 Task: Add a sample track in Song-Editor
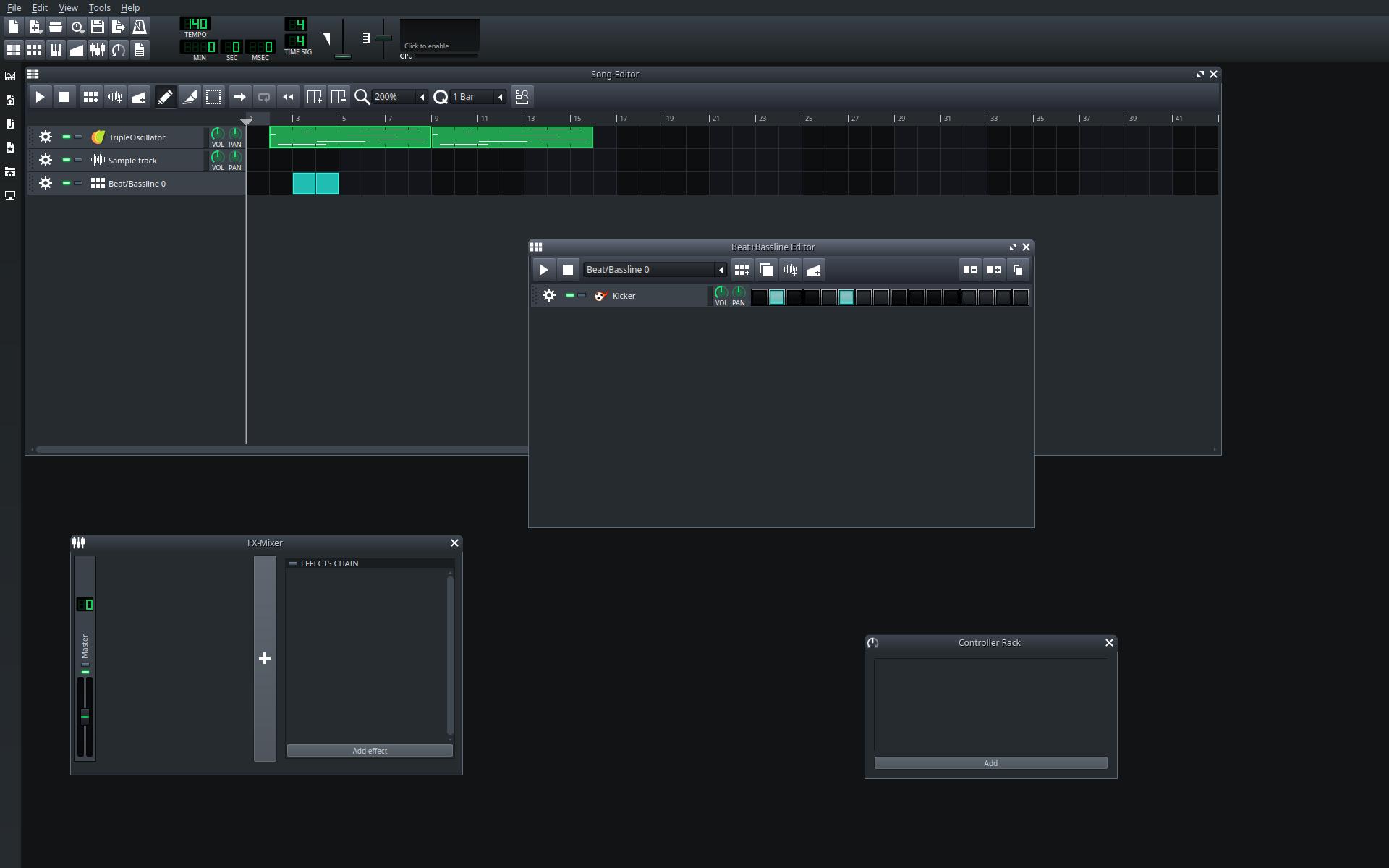(x=114, y=97)
